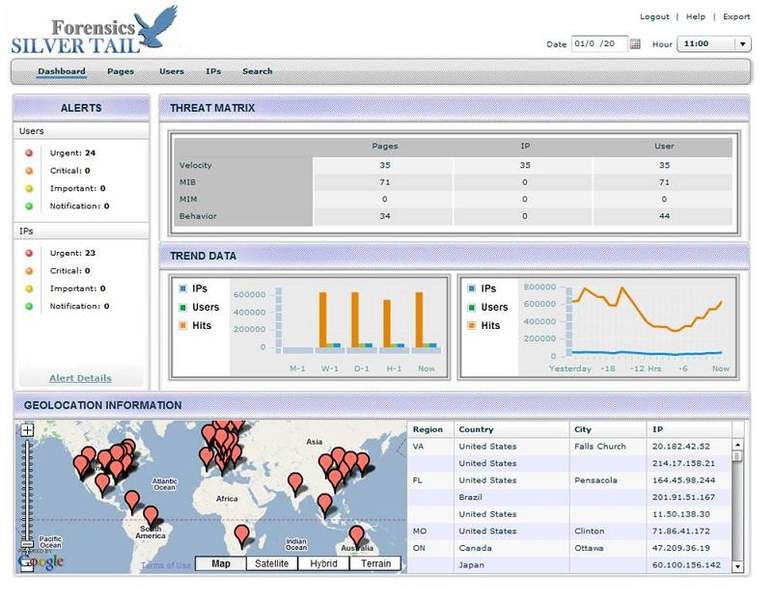Select IP address 214.17.158.21
This screenshot has height=600, width=774.
(x=683, y=463)
